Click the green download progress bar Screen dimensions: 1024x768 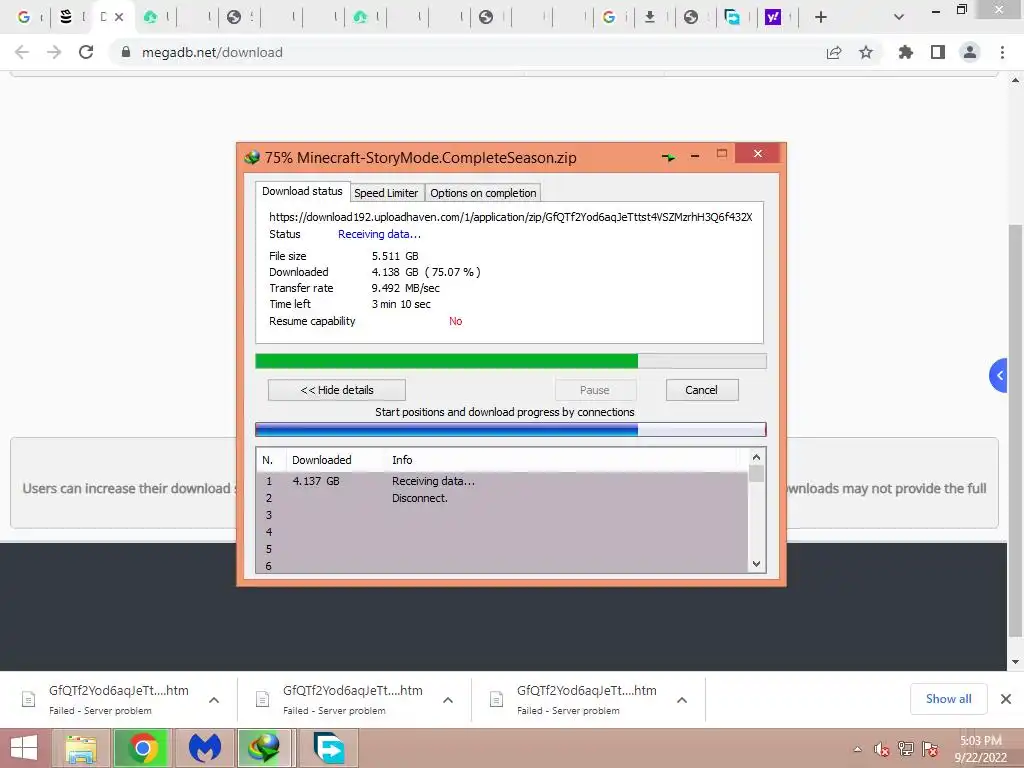pos(511,361)
